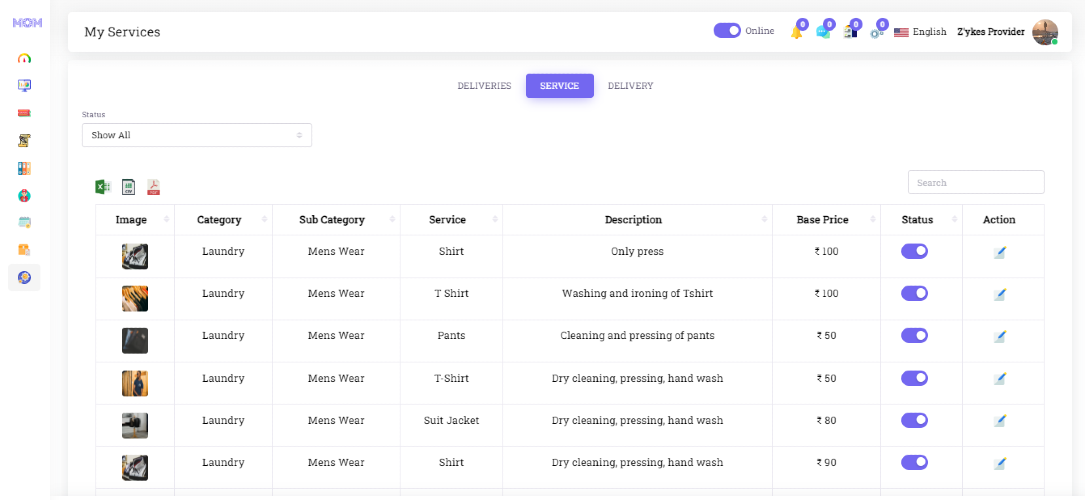Download the table as PDF
The width and height of the screenshot is (1085, 500).
click(x=153, y=187)
